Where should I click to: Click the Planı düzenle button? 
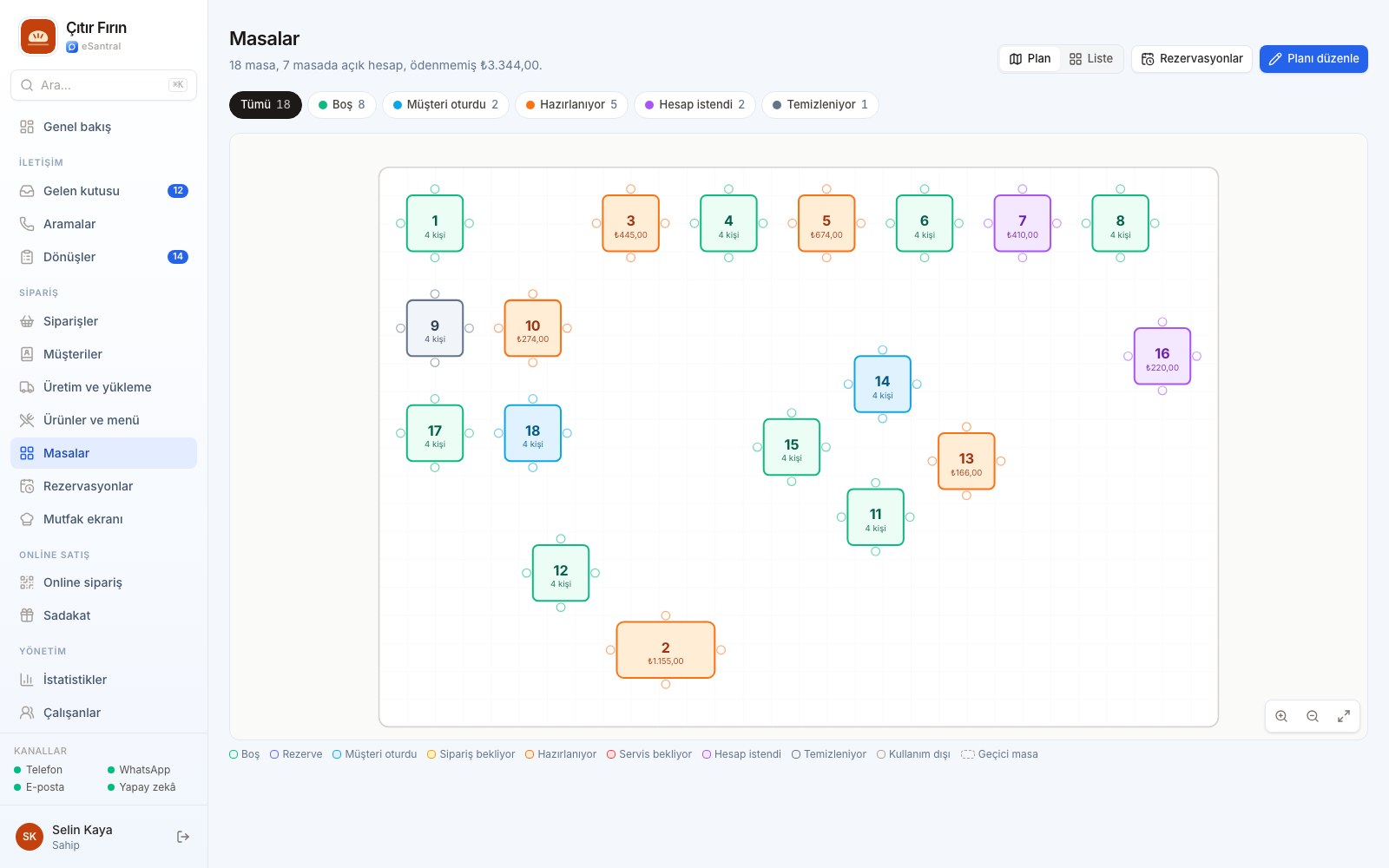point(1313,59)
